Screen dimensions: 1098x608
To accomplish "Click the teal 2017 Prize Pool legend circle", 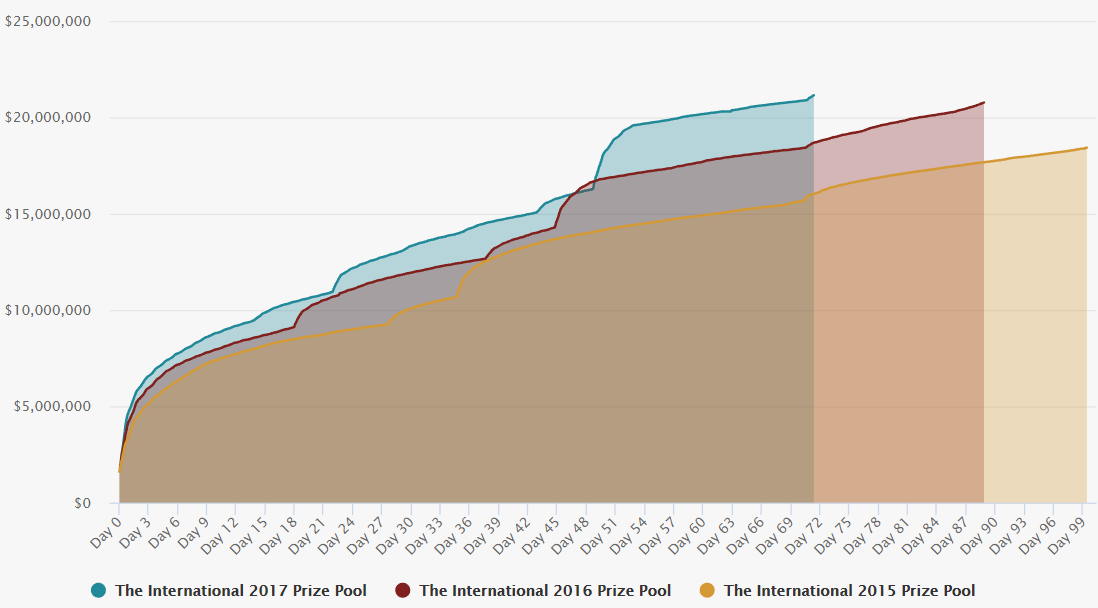I will coord(98,590).
